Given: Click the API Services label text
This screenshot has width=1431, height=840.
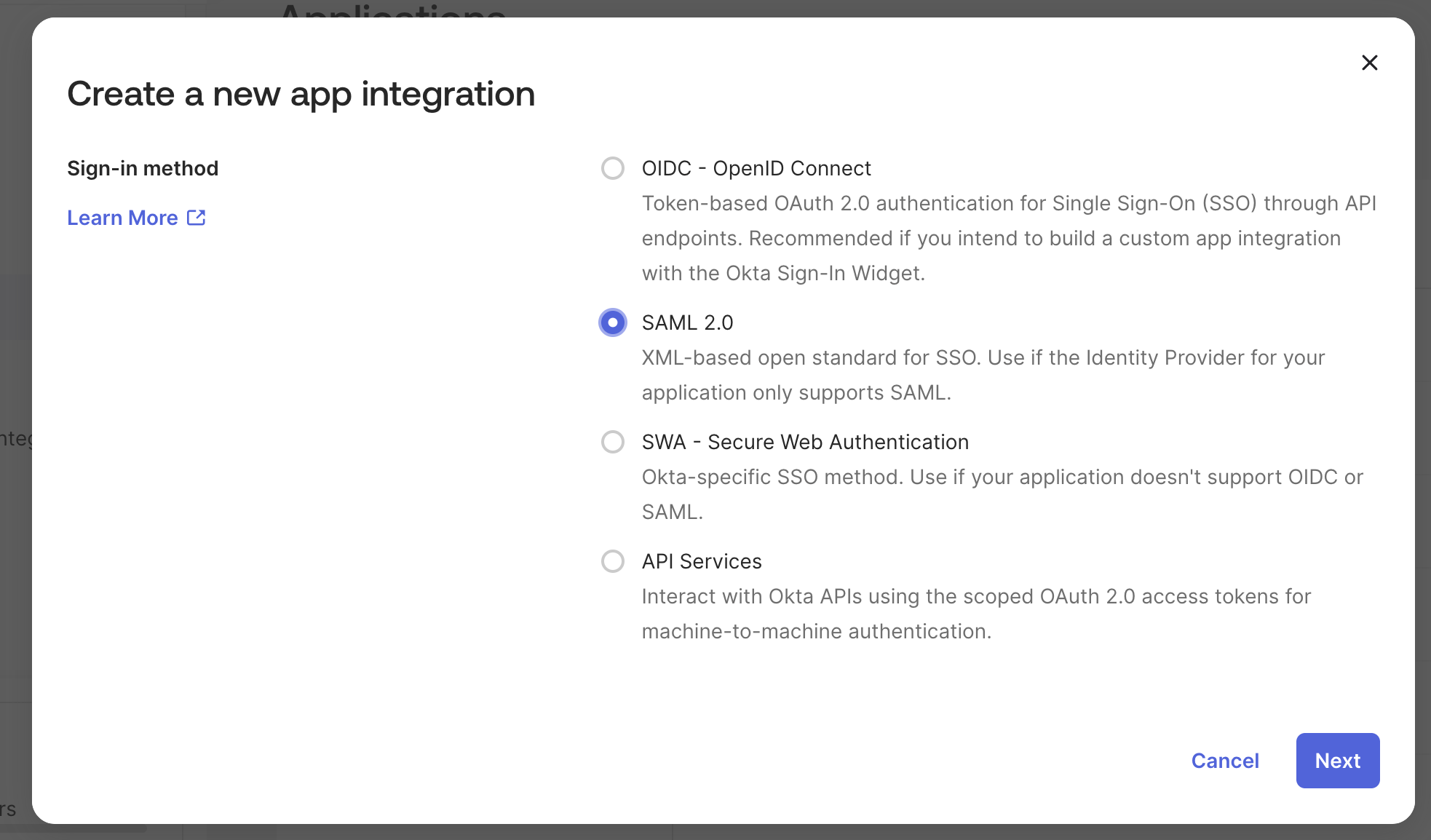Looking at the screenshot, I should coord(702,561).
